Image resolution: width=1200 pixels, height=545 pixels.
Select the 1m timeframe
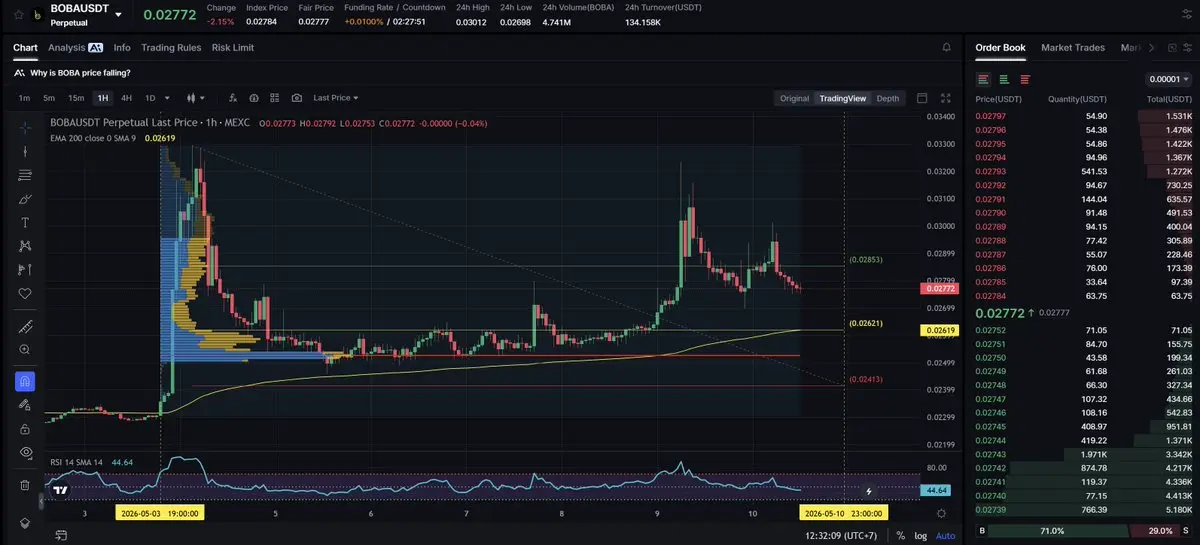coord(24,98)
